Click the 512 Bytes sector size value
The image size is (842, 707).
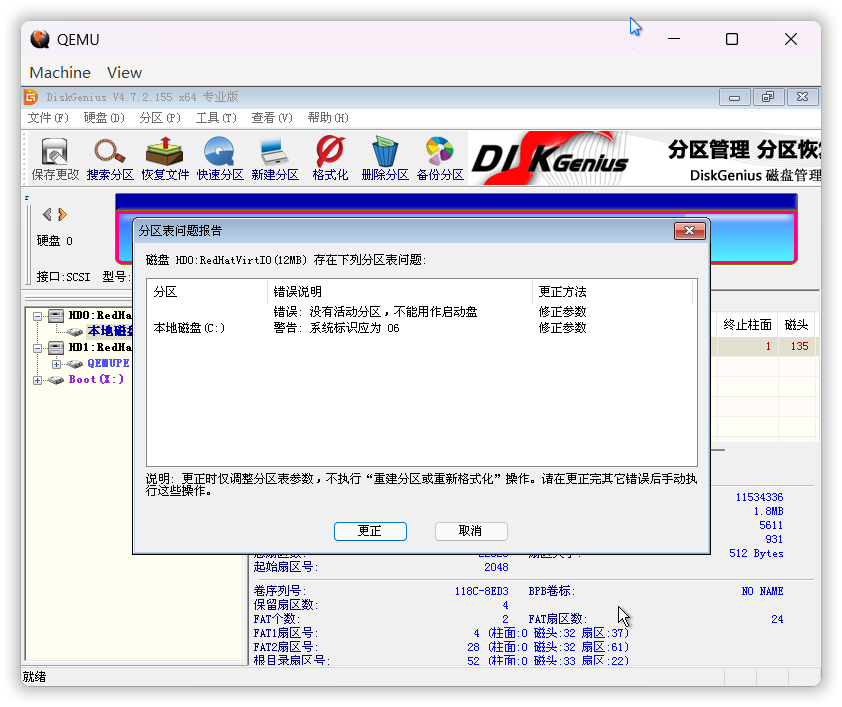pyautogui.click(x=756, y=553)
